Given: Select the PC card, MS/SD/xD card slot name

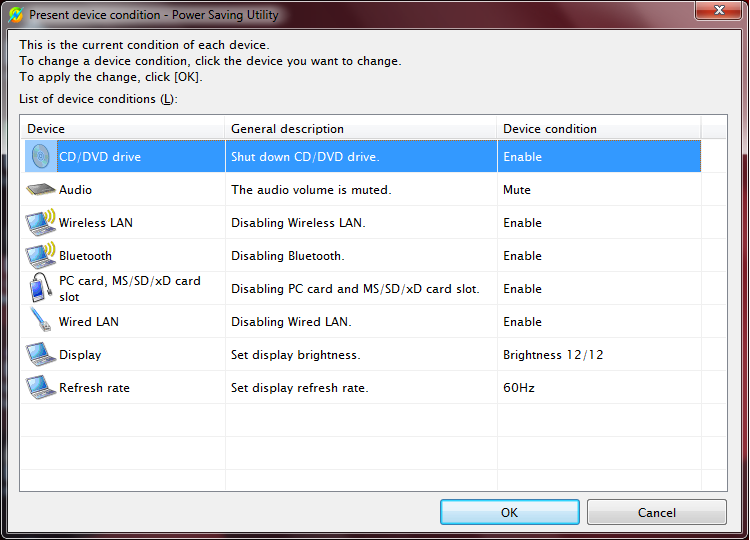Looking at the screenshot, I should click(x=130, y=288).
